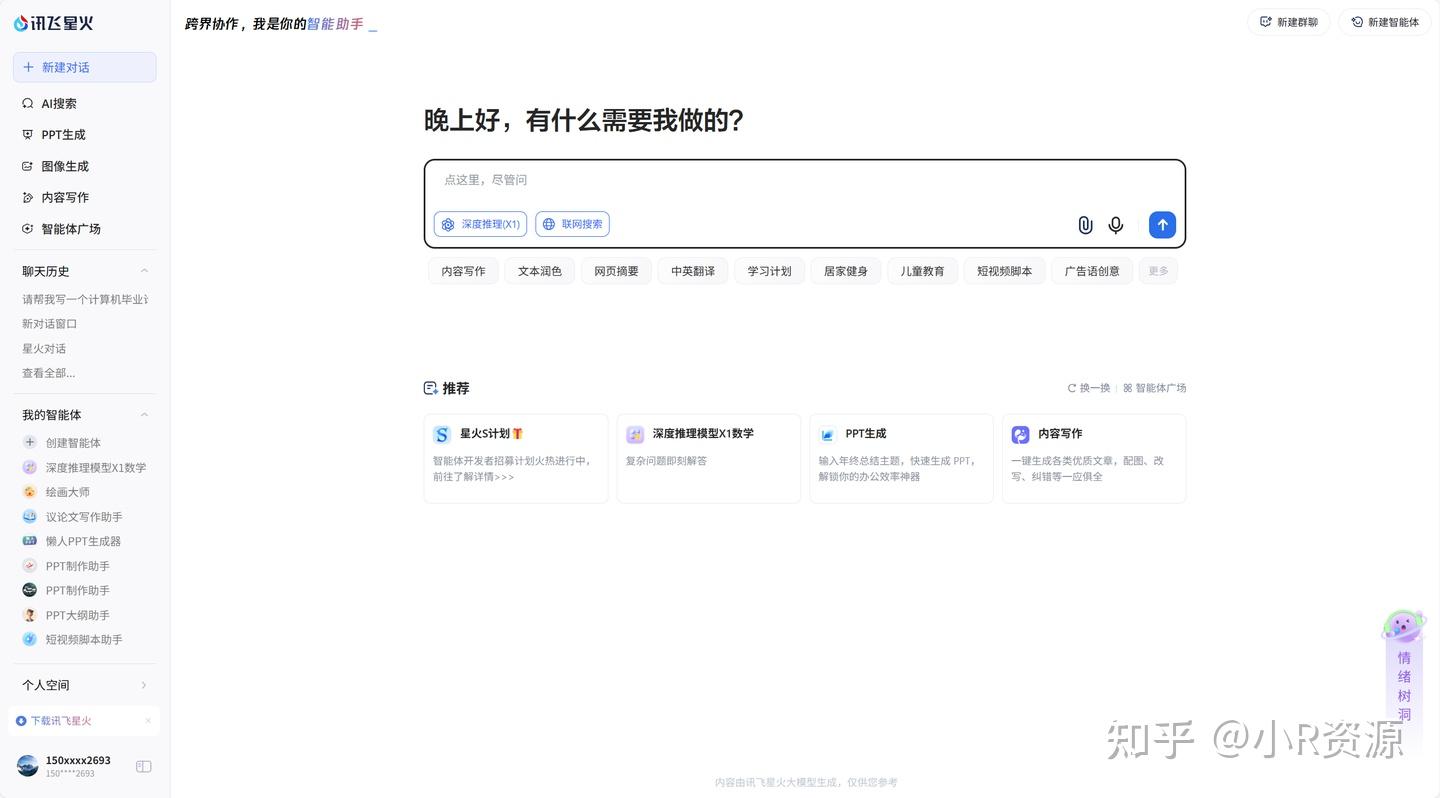Close the 下载讯飞星火 banner
Screen dimensions: 1440x798
[148, 721]
